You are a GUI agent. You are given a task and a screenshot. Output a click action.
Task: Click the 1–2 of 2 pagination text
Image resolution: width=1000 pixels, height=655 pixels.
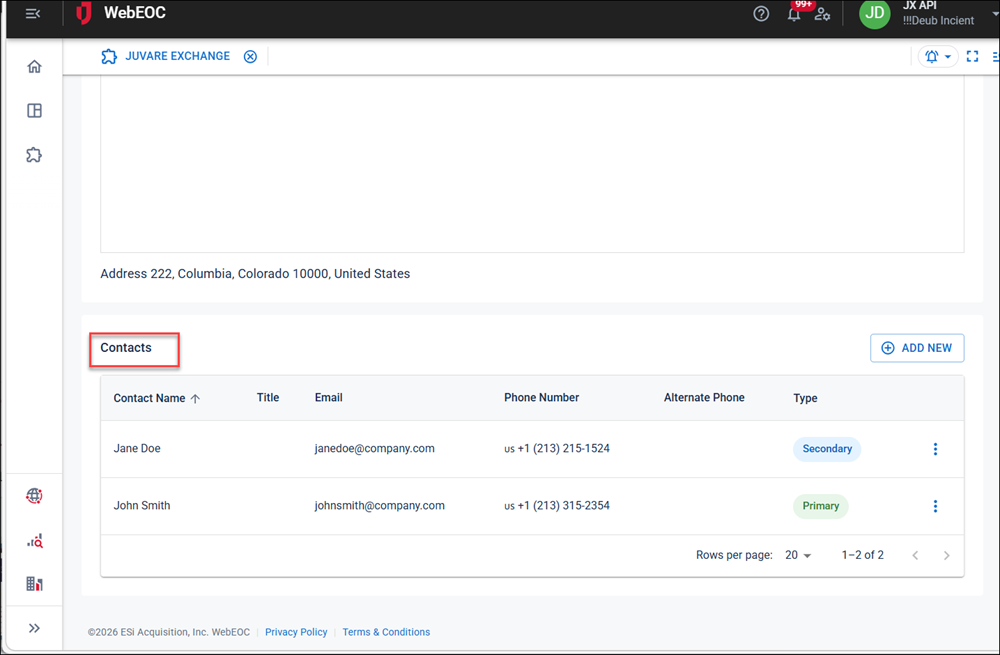coord(863,555)
